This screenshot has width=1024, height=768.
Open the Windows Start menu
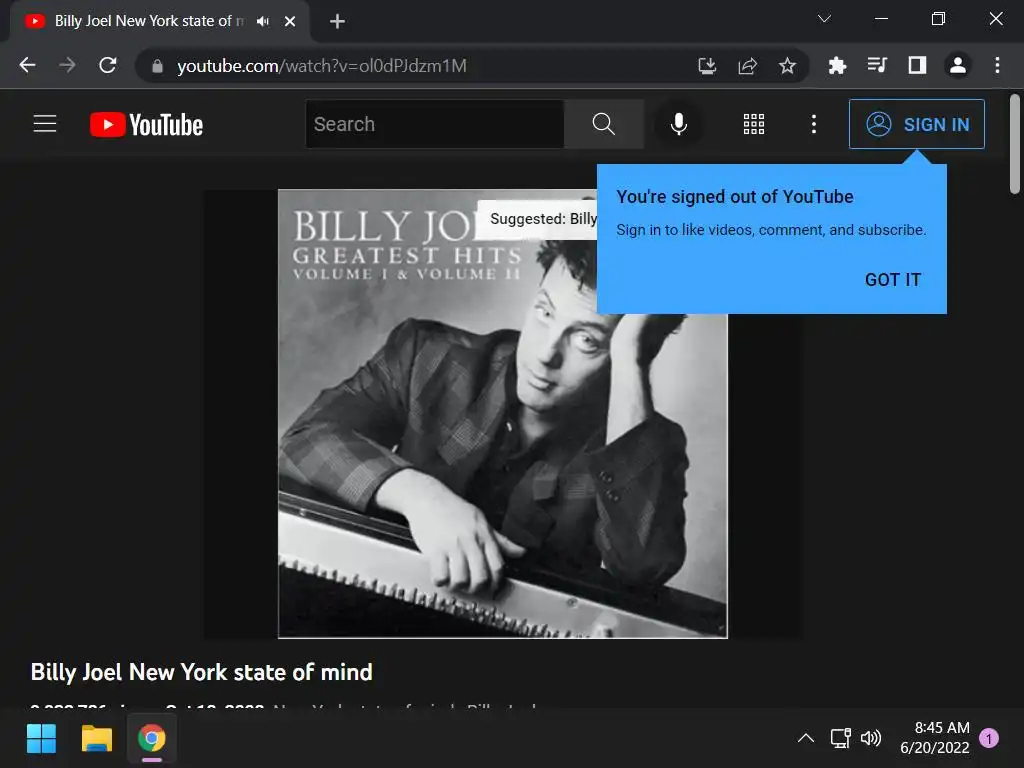(41, 739)
